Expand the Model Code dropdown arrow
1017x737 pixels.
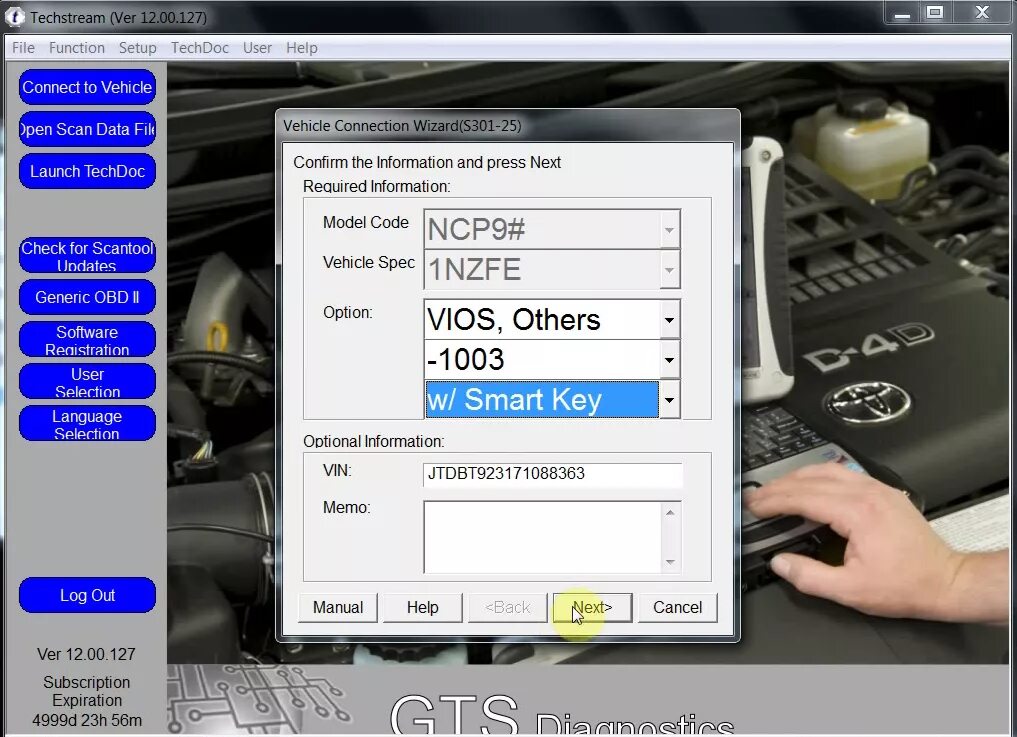[669, 229]
